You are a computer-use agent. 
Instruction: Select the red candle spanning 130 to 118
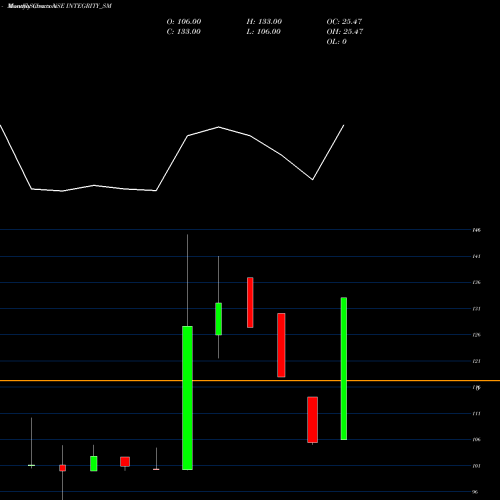281,345
